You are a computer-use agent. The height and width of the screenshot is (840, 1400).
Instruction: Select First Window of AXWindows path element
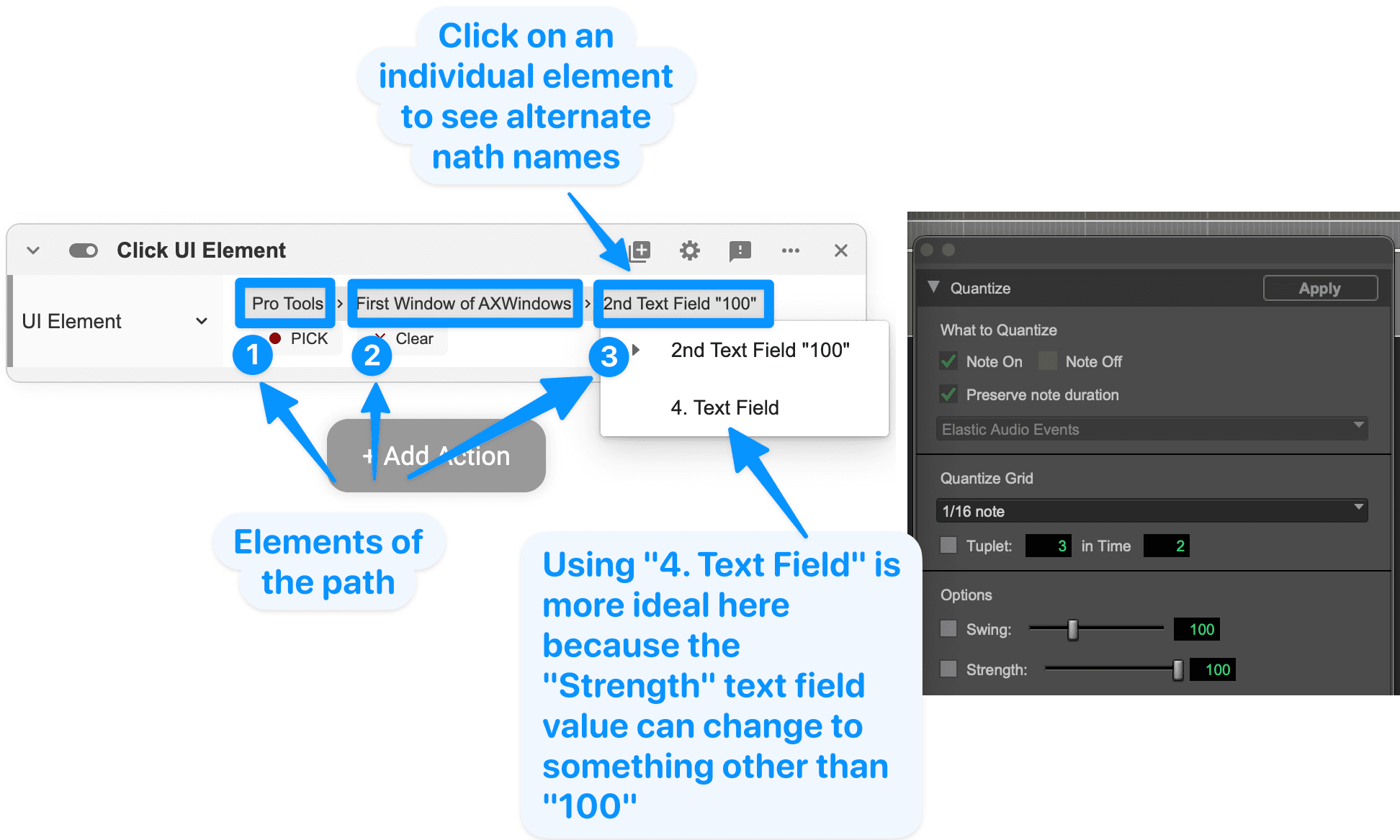coord(464,303)
